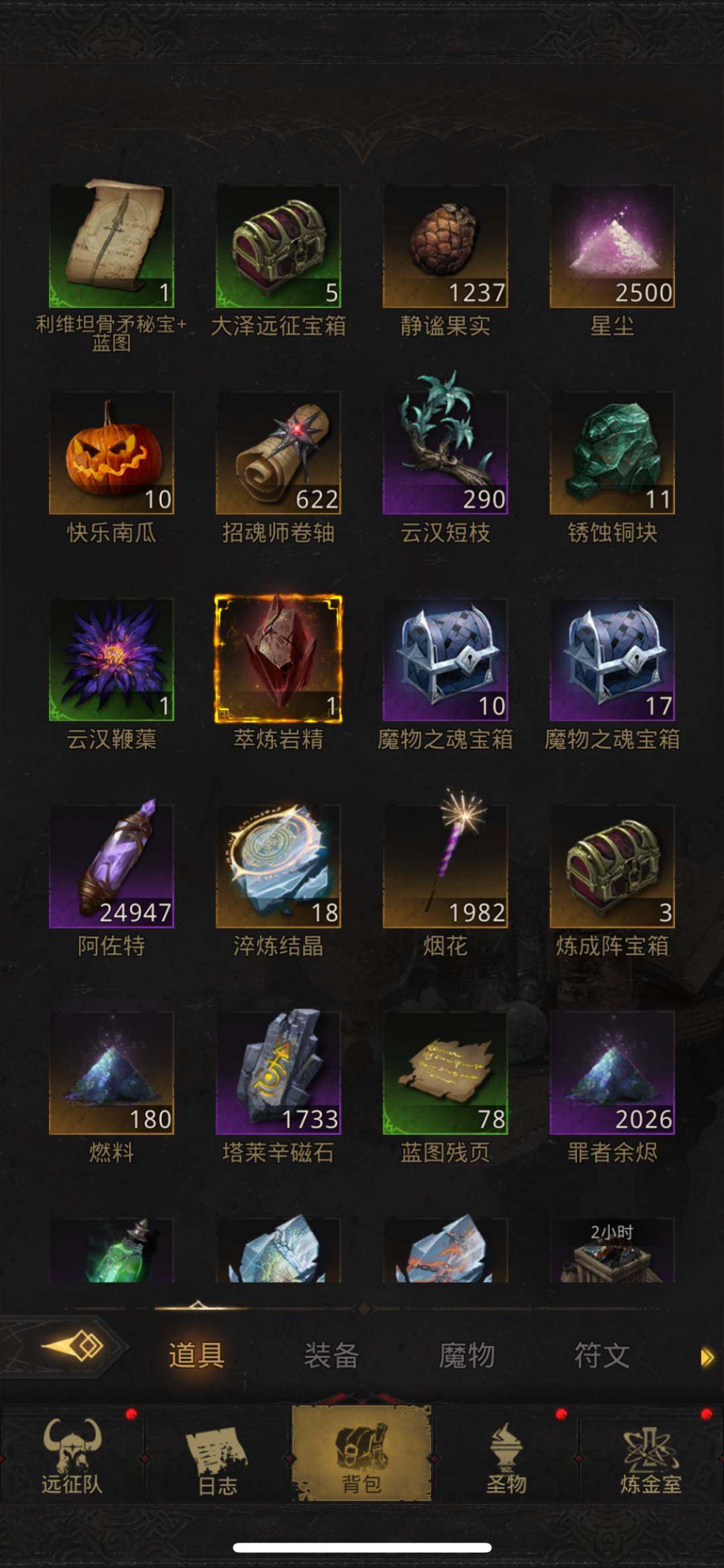Expand more tabs with the yellow arrow
Viewport: 724px width, 1568px height.
pos(707,1358)
